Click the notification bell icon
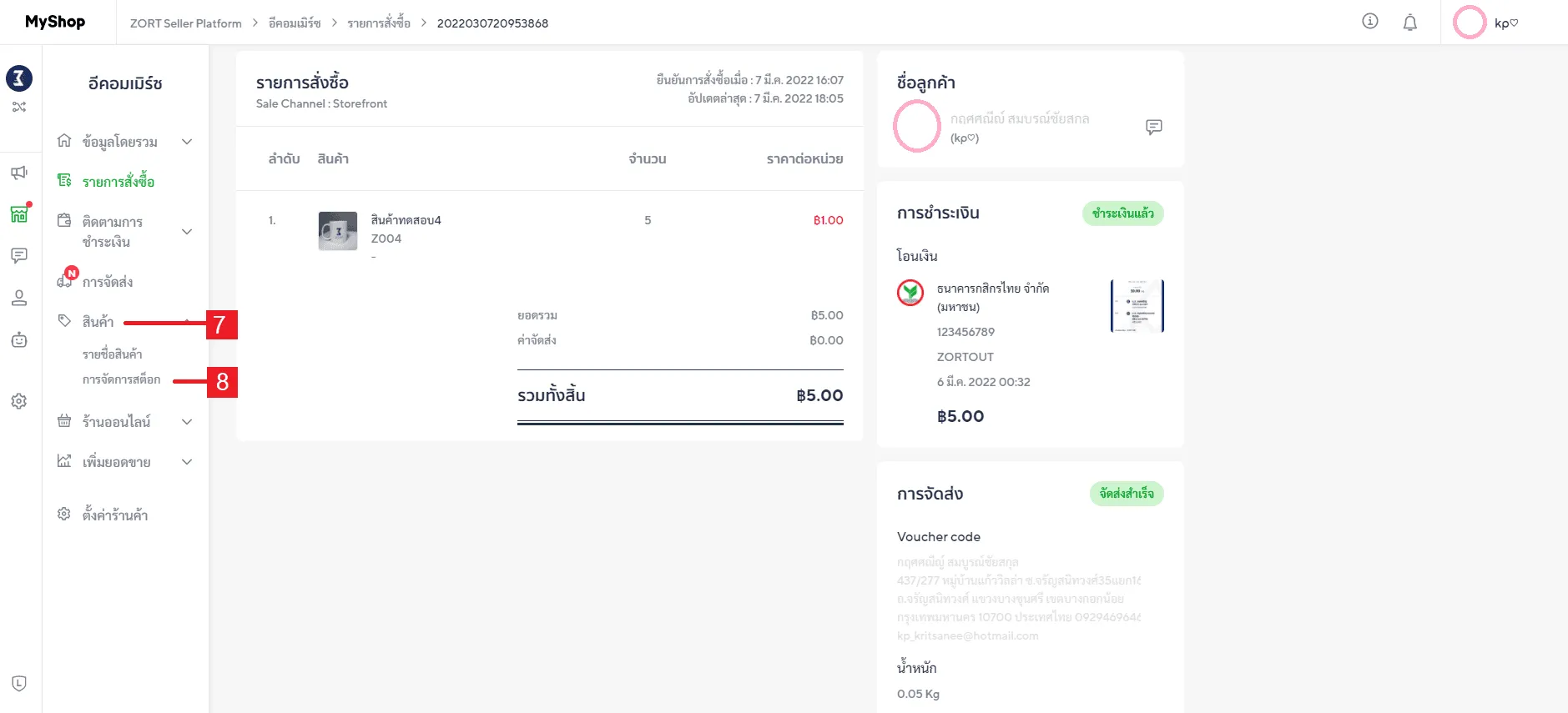Viewport: 1568px width, 713px height. [x=1409, y=23]
